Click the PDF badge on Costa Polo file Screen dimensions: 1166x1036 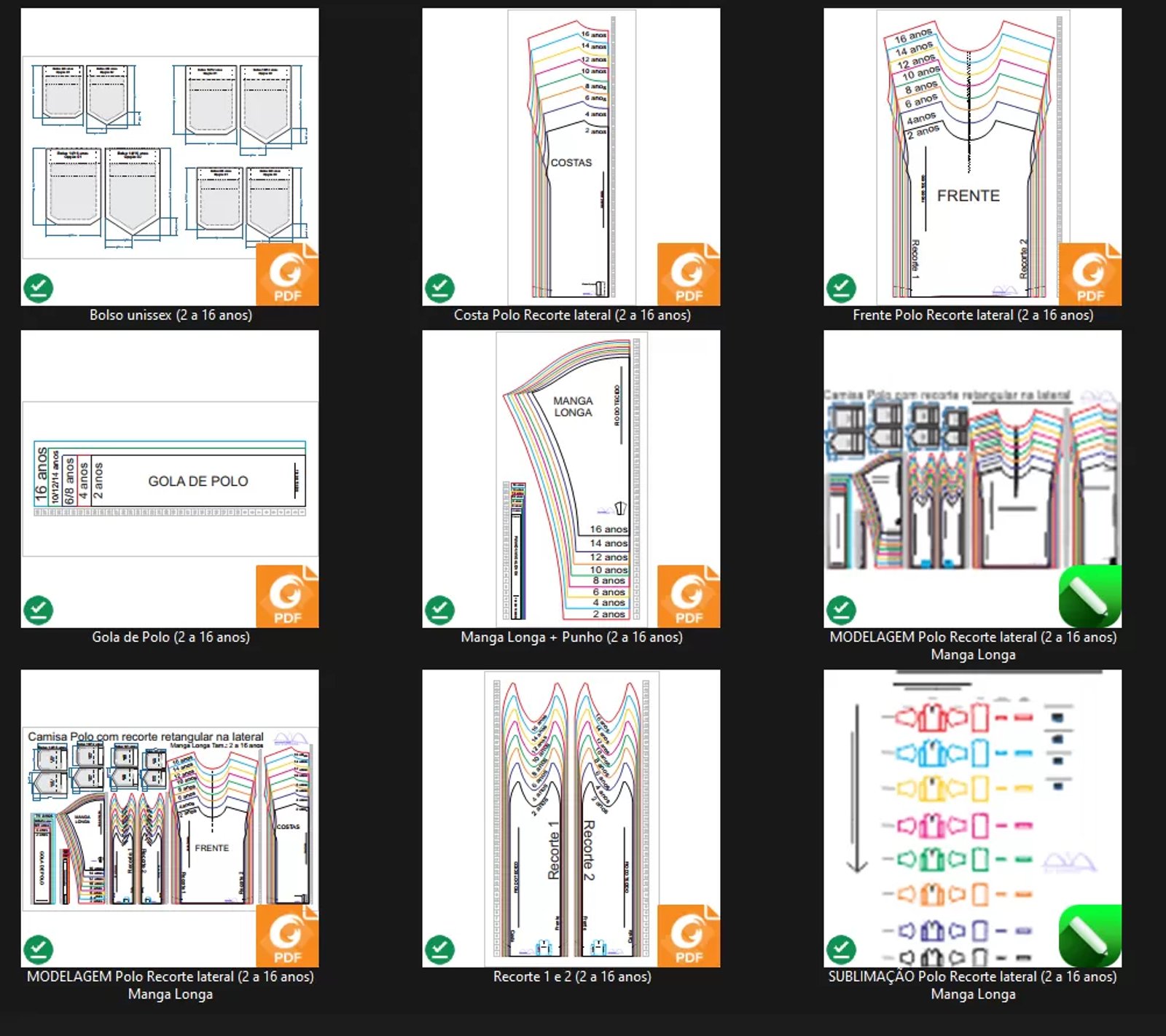coord(688,274)
